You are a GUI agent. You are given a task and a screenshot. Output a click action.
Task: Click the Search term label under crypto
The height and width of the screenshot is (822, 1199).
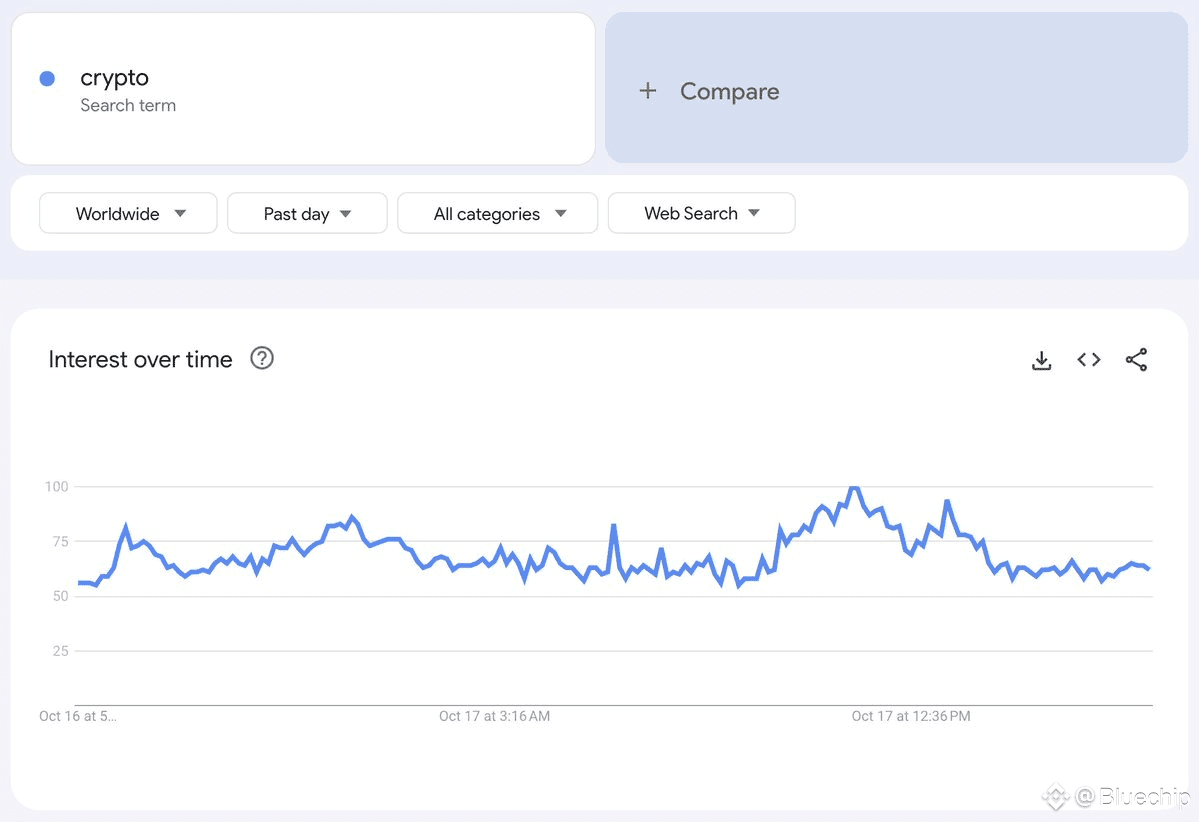click(x=128, y=105)
